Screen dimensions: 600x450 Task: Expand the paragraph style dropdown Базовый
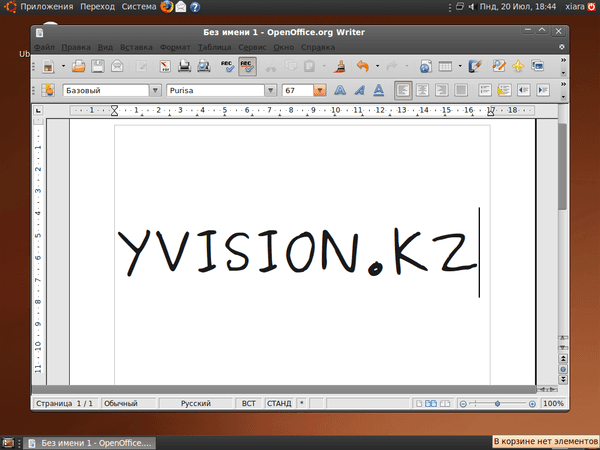click(155, 90)
